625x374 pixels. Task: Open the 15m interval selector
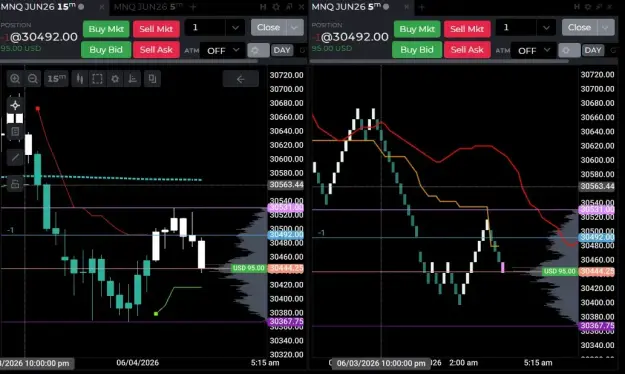(56, 79)
